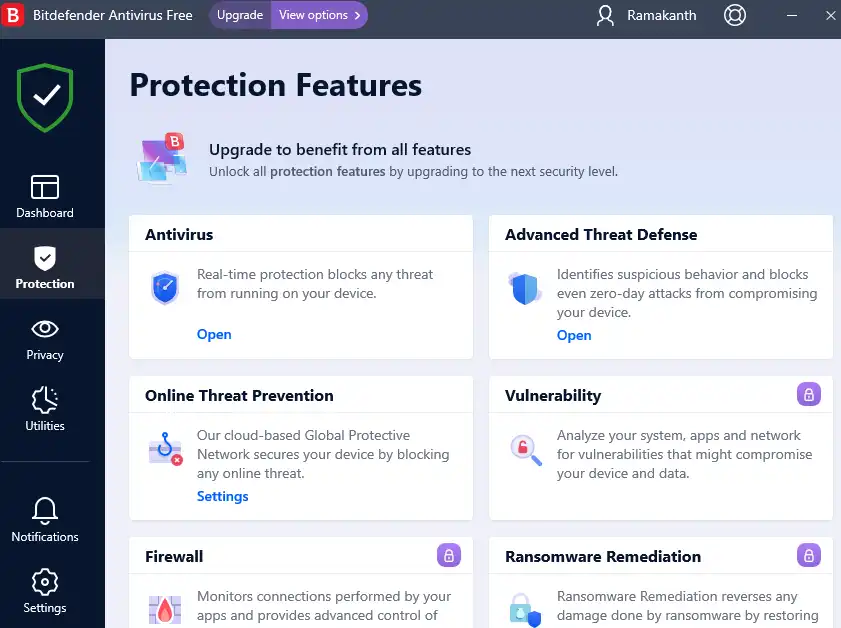Go to Utilities in the sidebar

click(45, 409)
